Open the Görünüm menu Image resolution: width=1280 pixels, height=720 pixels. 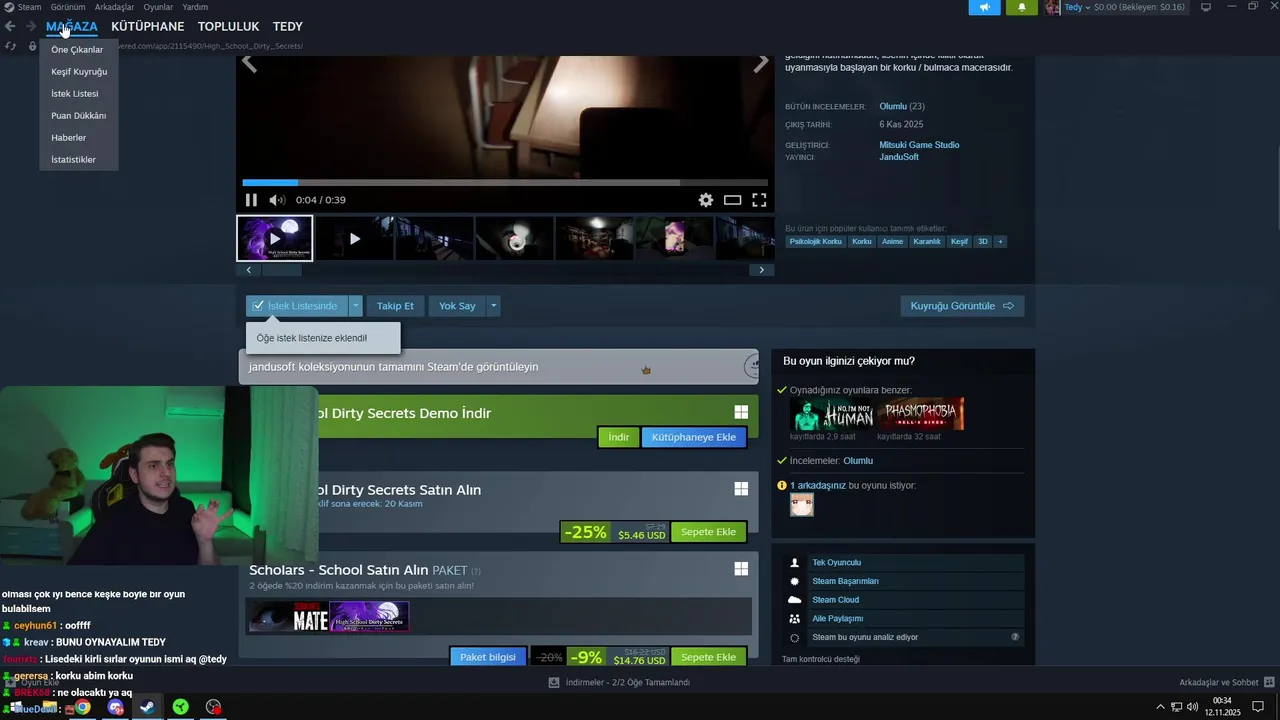(x=68, y=7)
